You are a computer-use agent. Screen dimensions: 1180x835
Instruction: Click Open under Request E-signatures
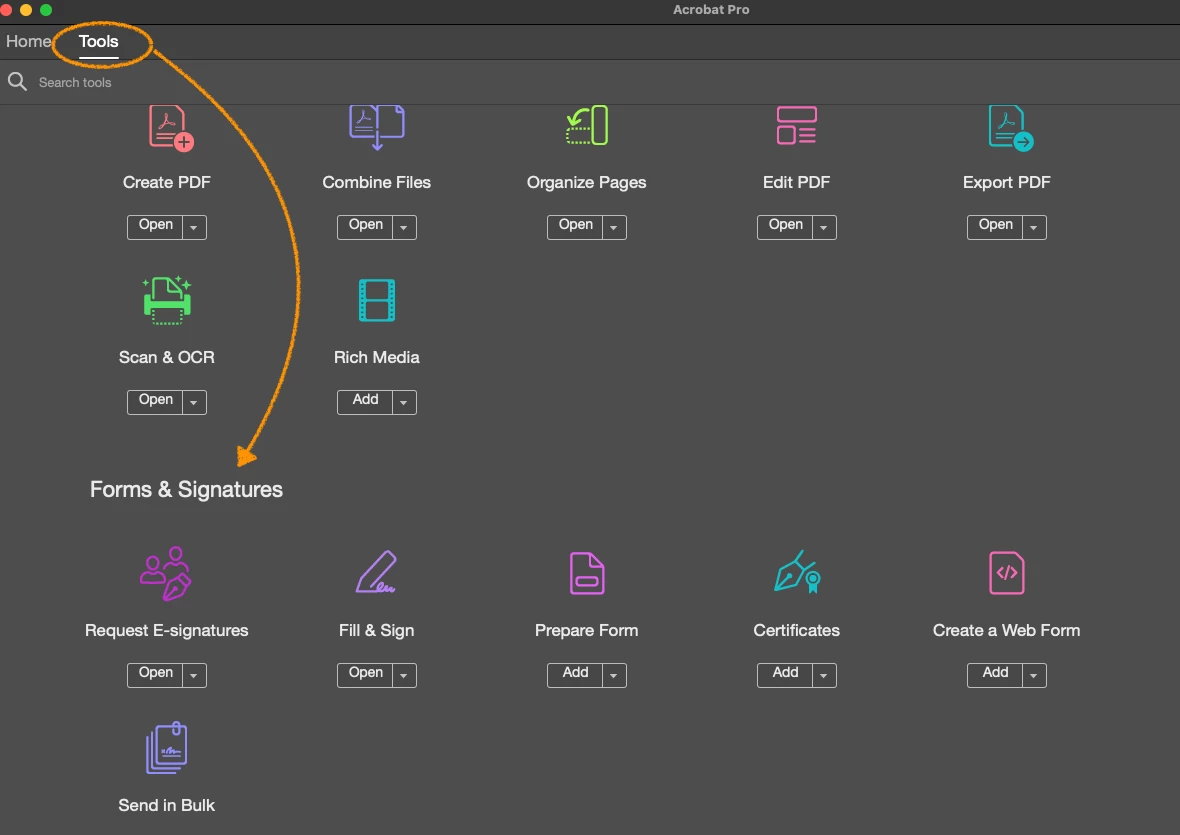tap(155, 675)
